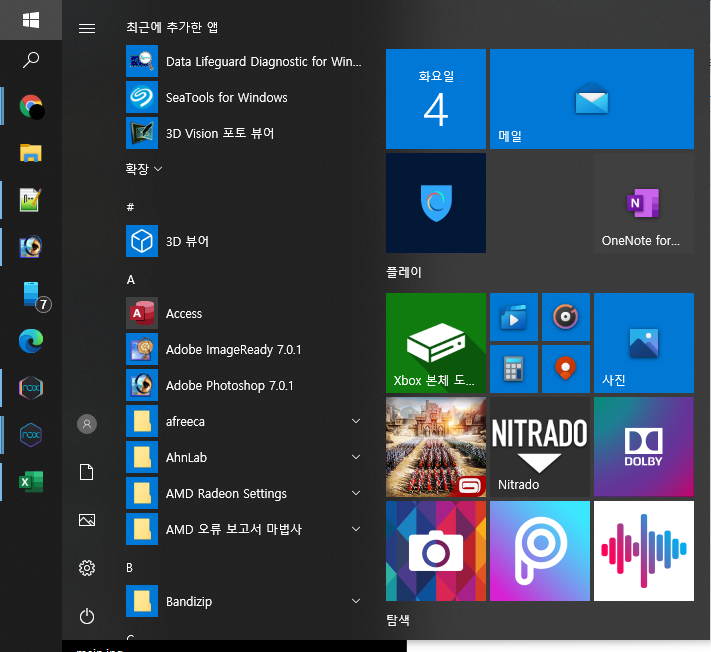Open the Calculator small tile
The image size is (711, 652).
[514, 369]
